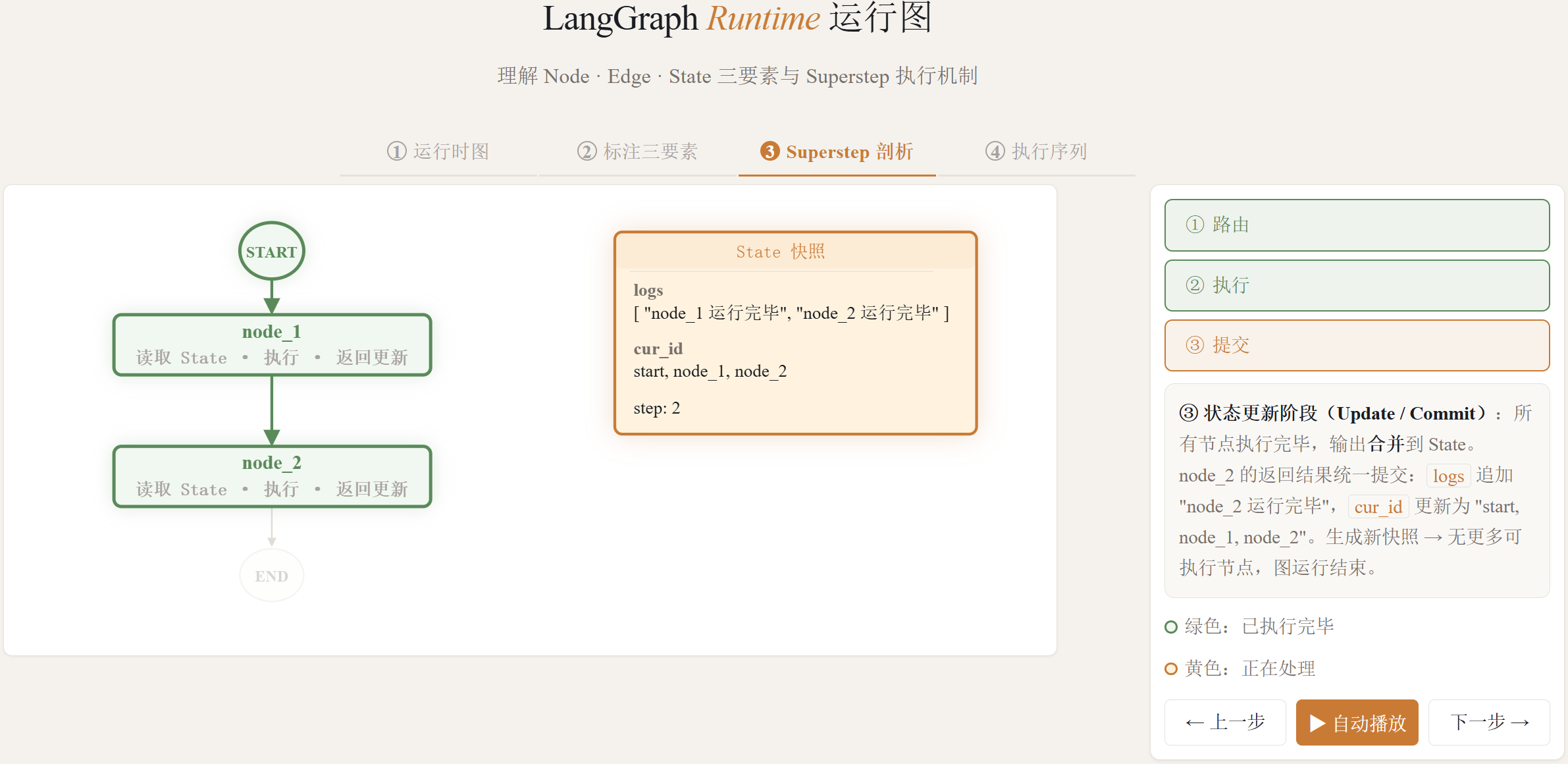Click the cur_id value 'start, node_1, node_2'
The image size is (1568, 764).
coord(710,371)
